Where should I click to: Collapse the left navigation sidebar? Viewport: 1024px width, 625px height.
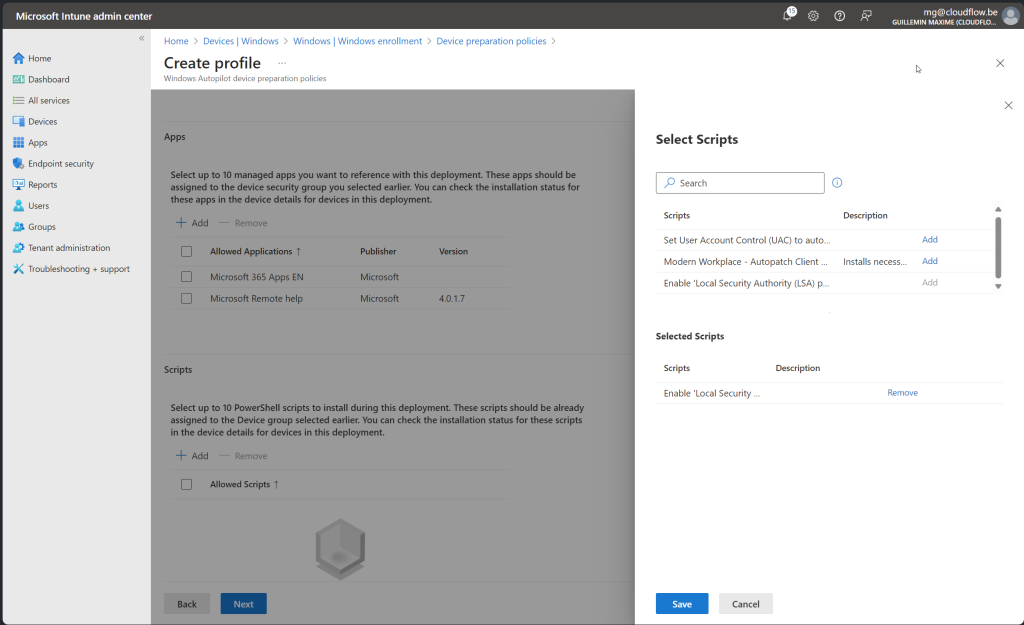point(142,38)
